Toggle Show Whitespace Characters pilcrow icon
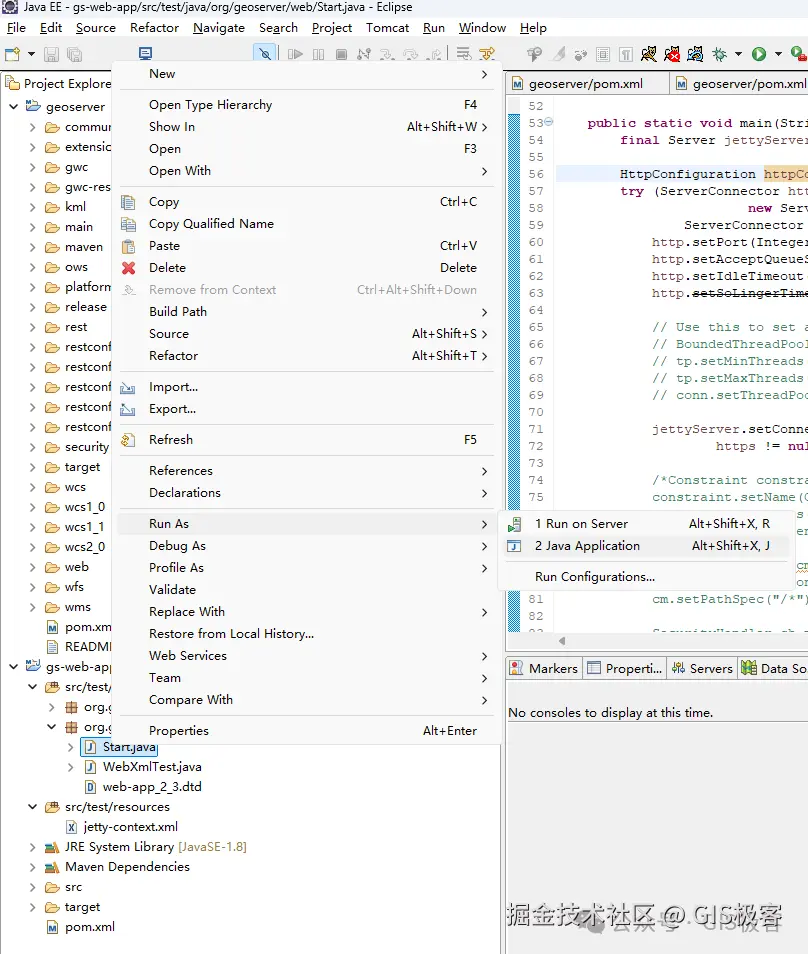Viewport: 808px width, 954px height. 625,54
